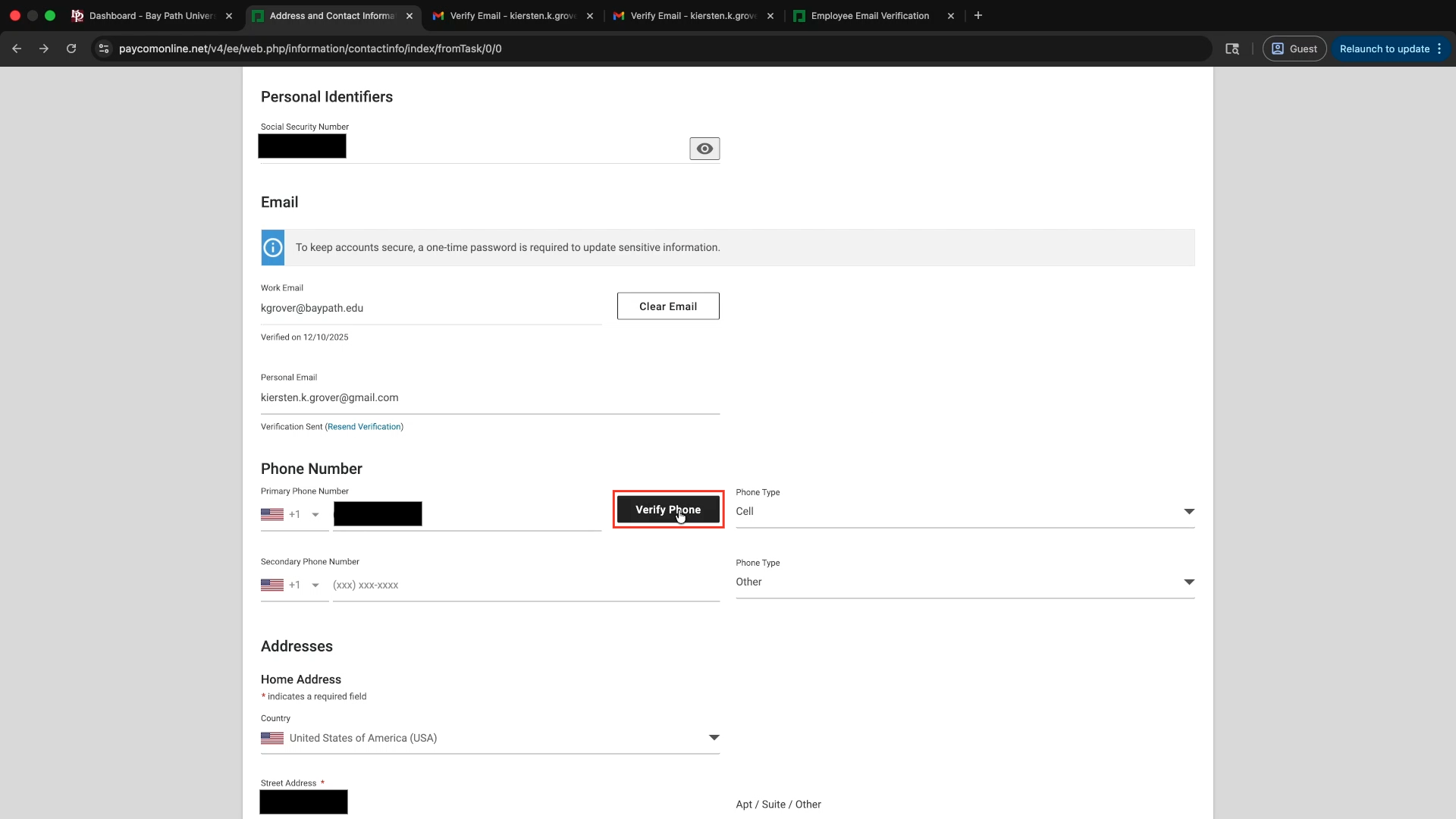
Task: Switch to Employee Email Verification tab
Action: coord(869,15)
